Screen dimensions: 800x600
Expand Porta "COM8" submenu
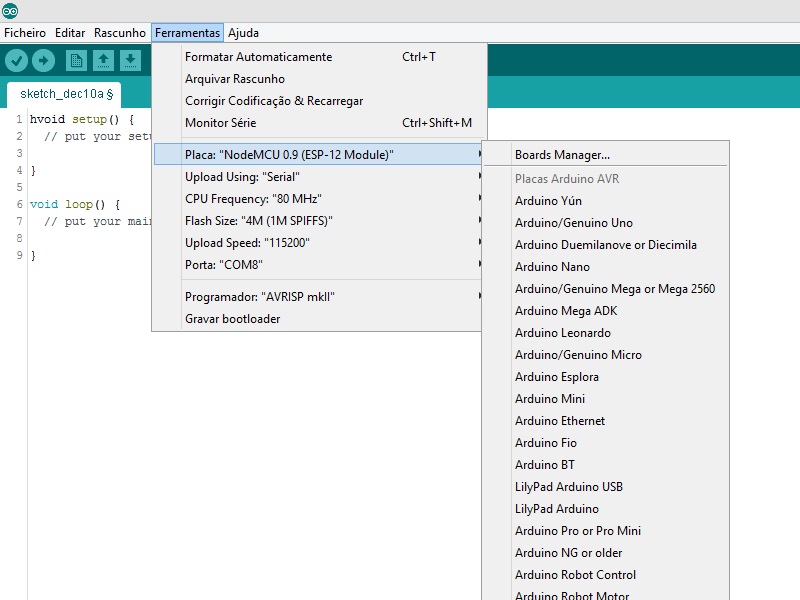point(318,264)
